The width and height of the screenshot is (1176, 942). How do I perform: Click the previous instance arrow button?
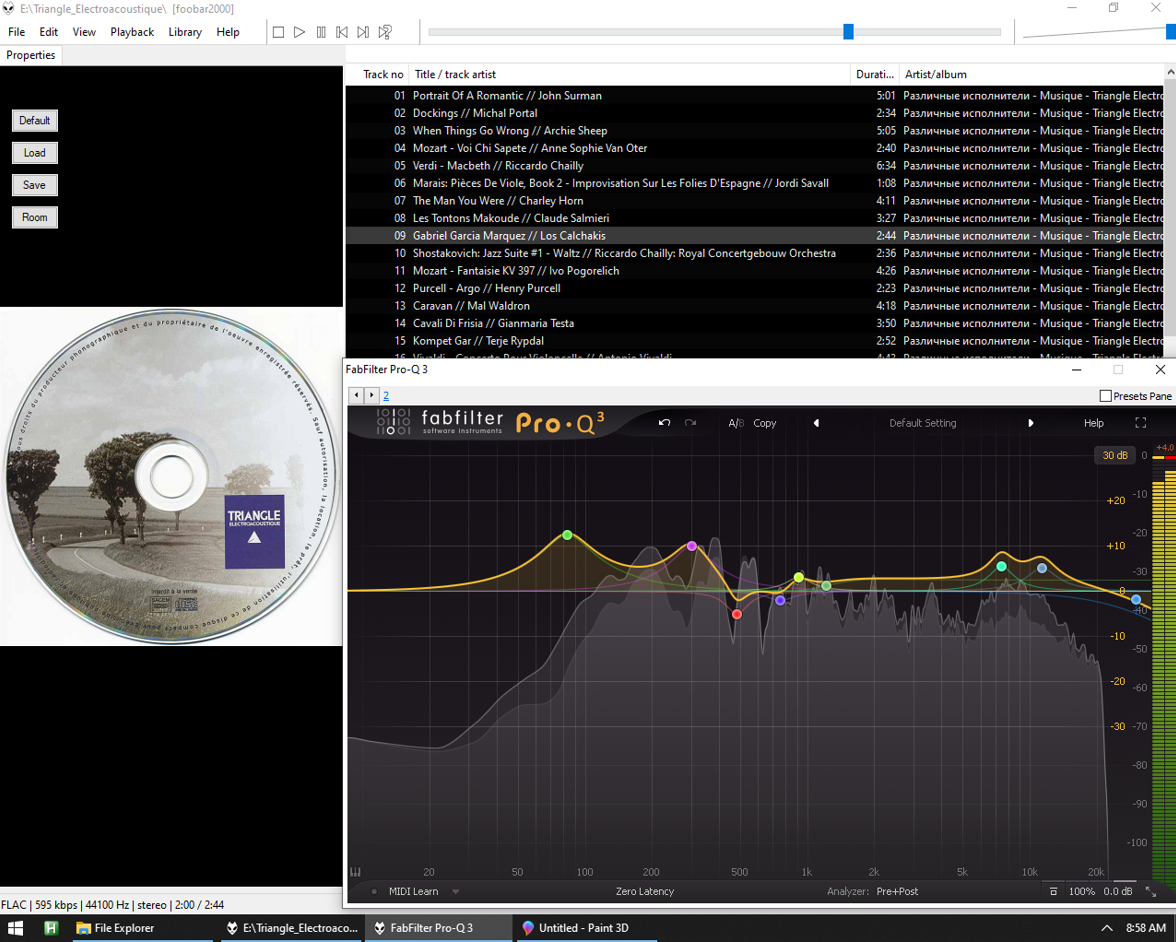356,394
